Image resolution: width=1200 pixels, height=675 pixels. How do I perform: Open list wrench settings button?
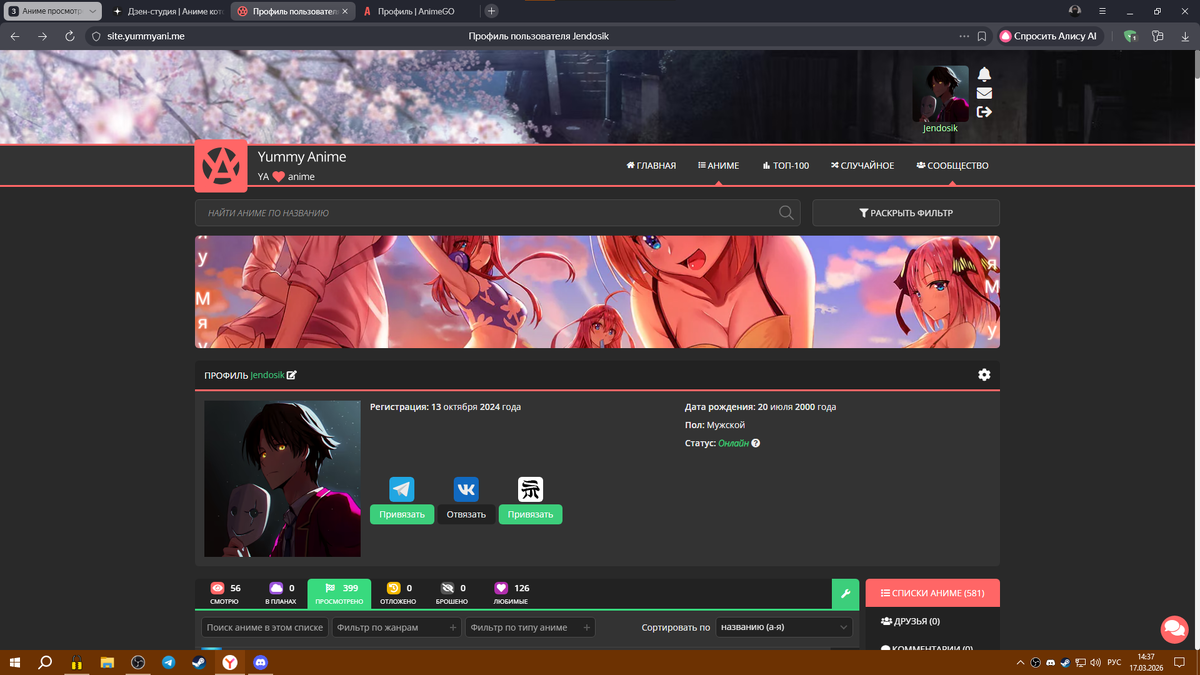845,594
